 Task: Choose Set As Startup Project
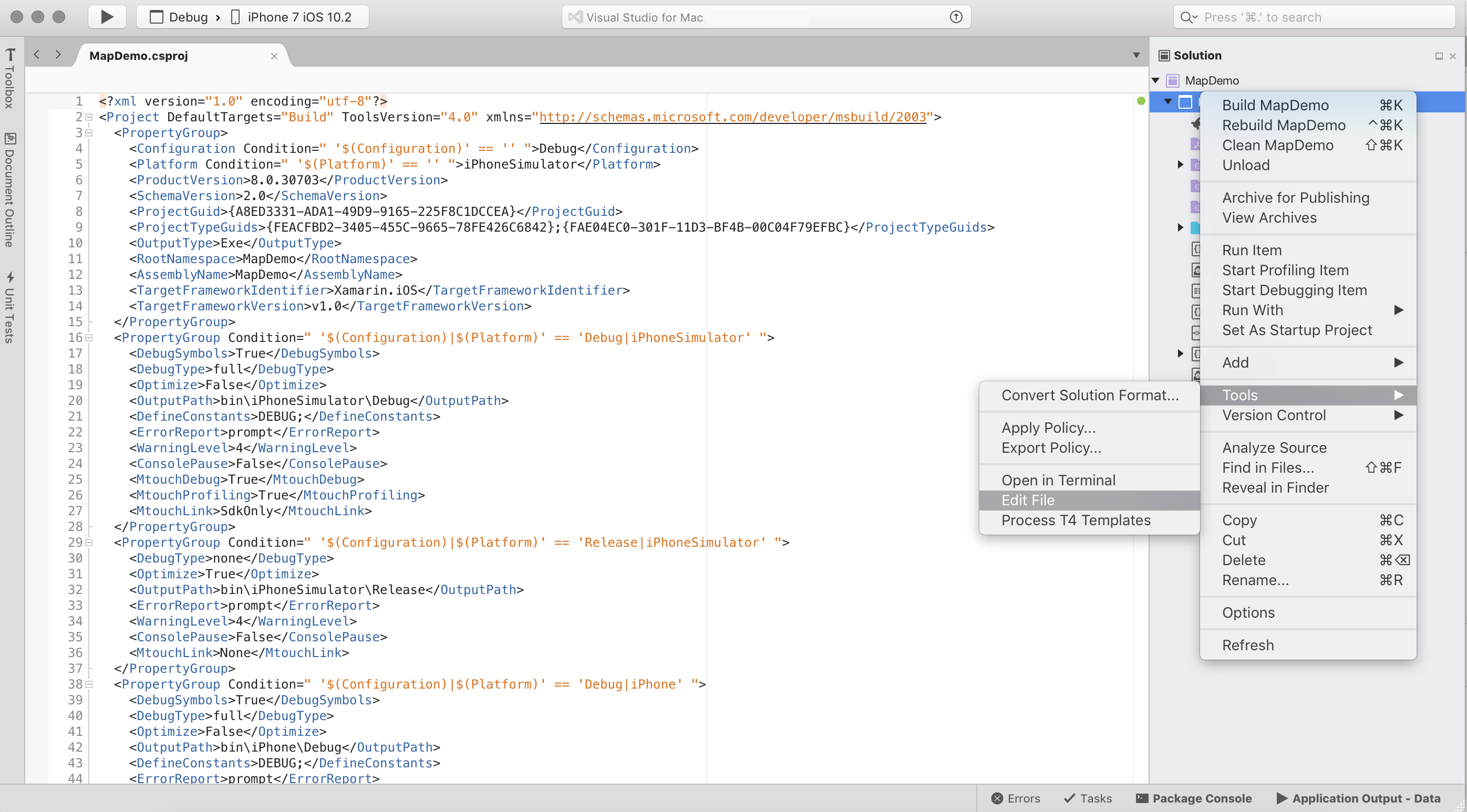(1308, 329)
